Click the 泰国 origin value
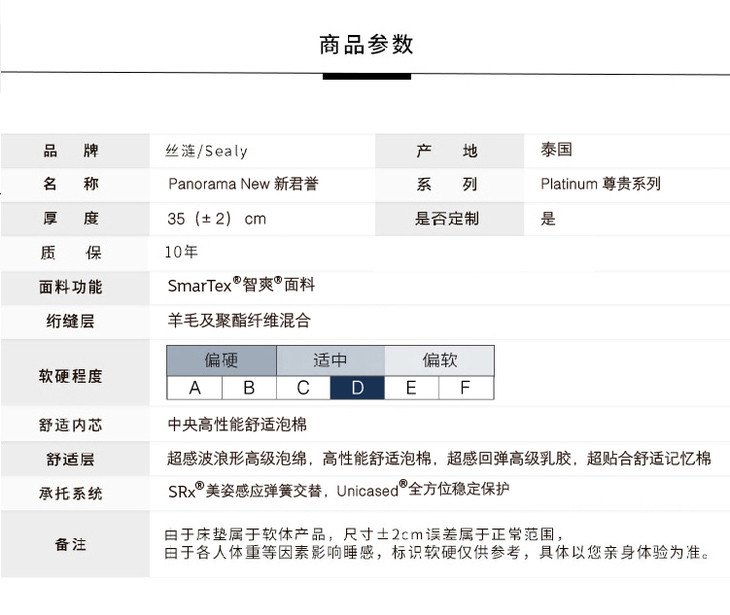Screen dimensions: 730x615 coord(556,151)
